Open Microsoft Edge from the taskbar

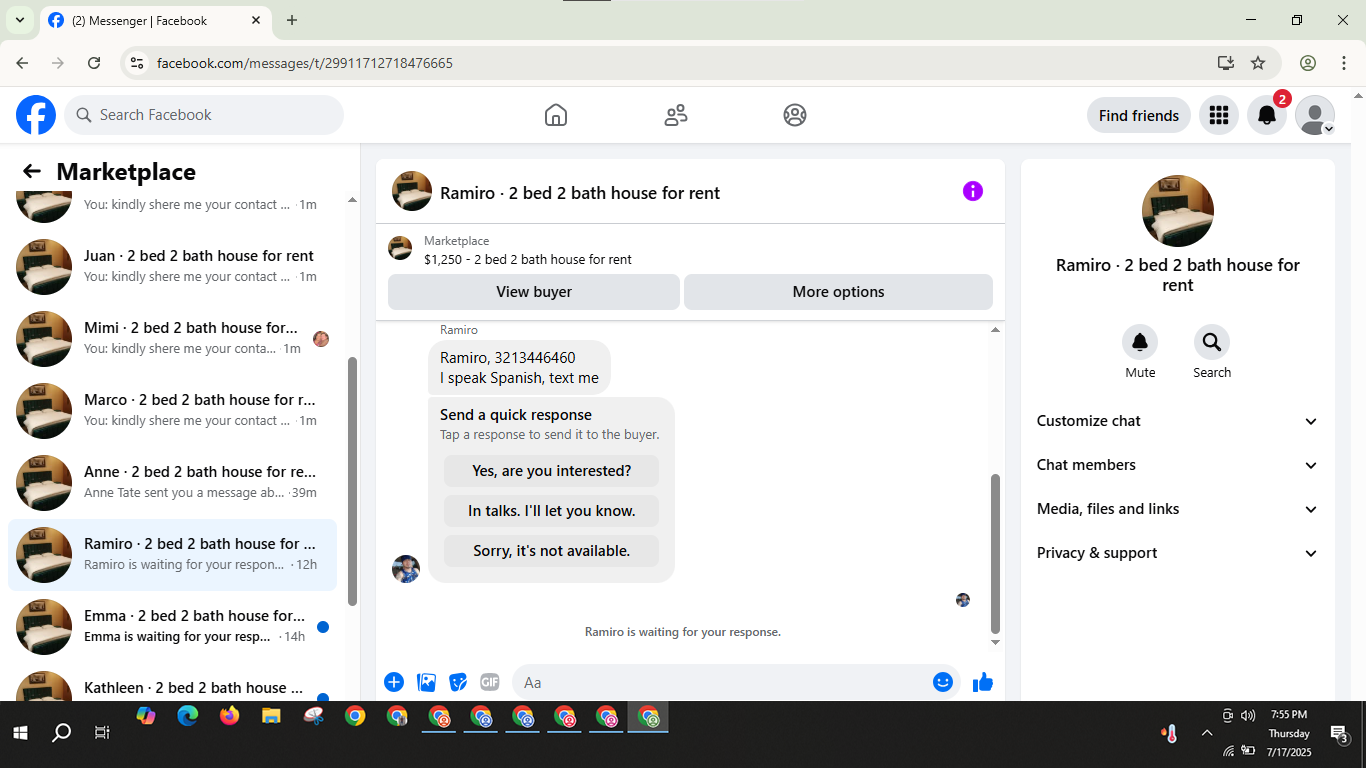point(188,716)
